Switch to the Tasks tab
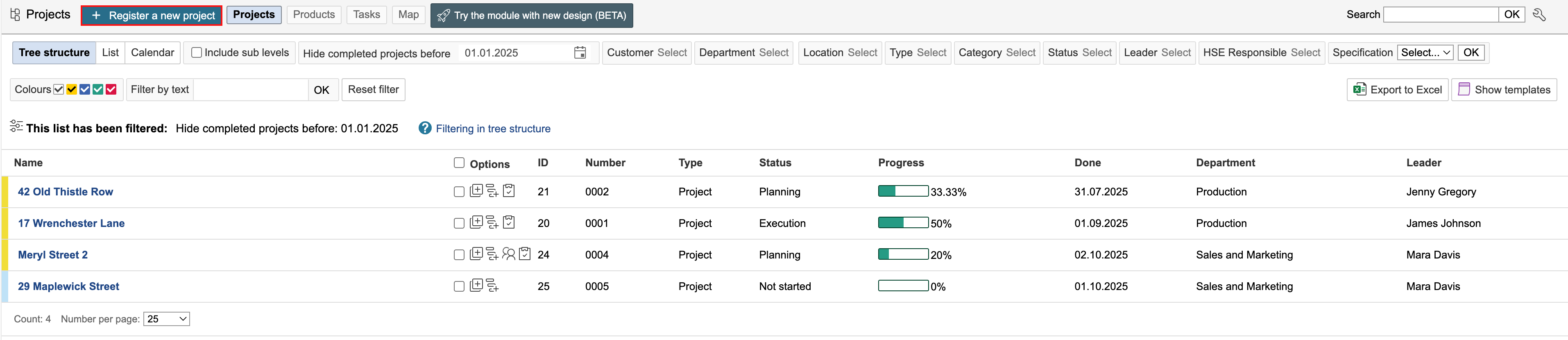 [x=367, y=15]
